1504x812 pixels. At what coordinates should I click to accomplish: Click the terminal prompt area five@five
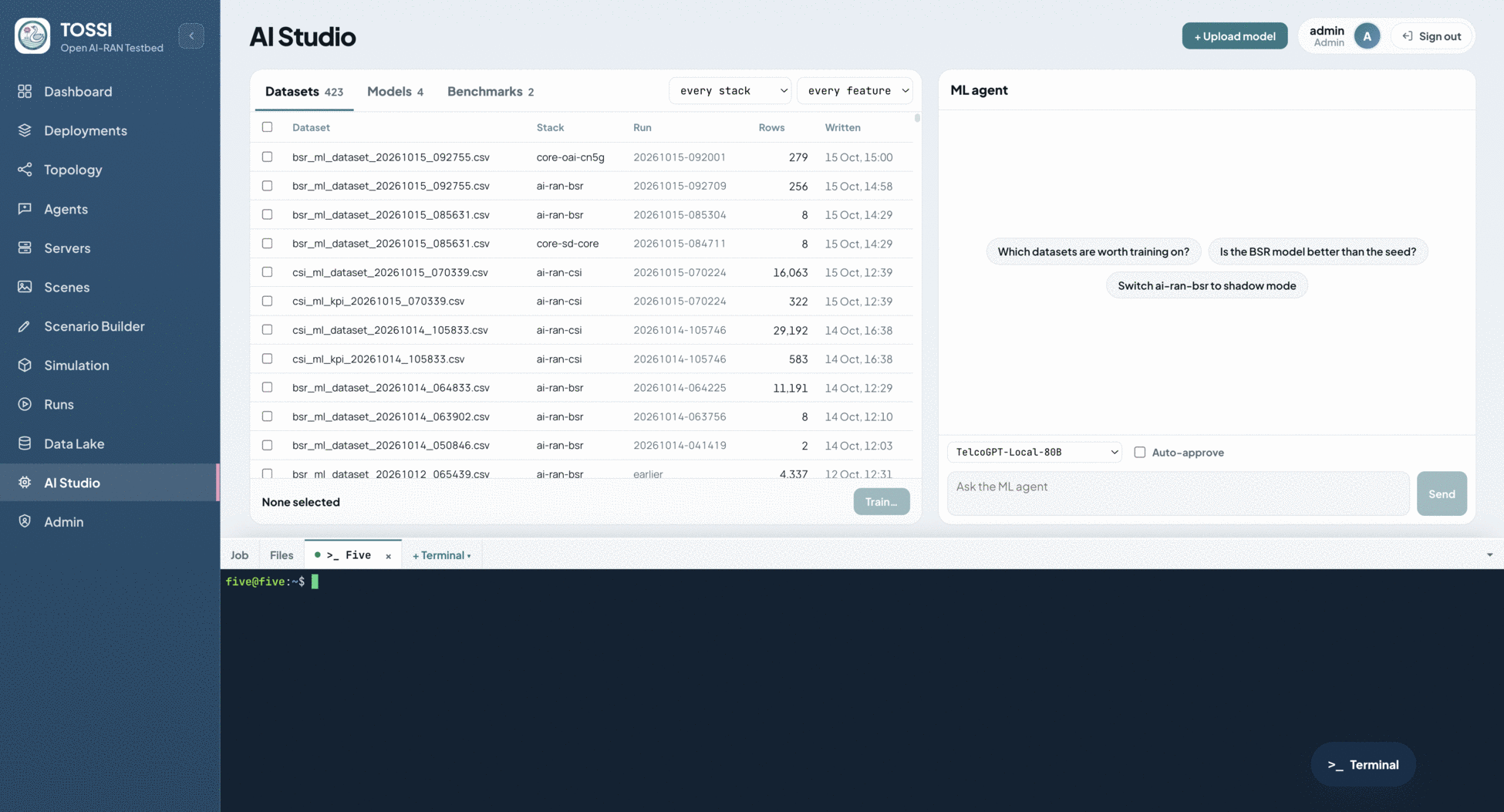pos(265,581)
